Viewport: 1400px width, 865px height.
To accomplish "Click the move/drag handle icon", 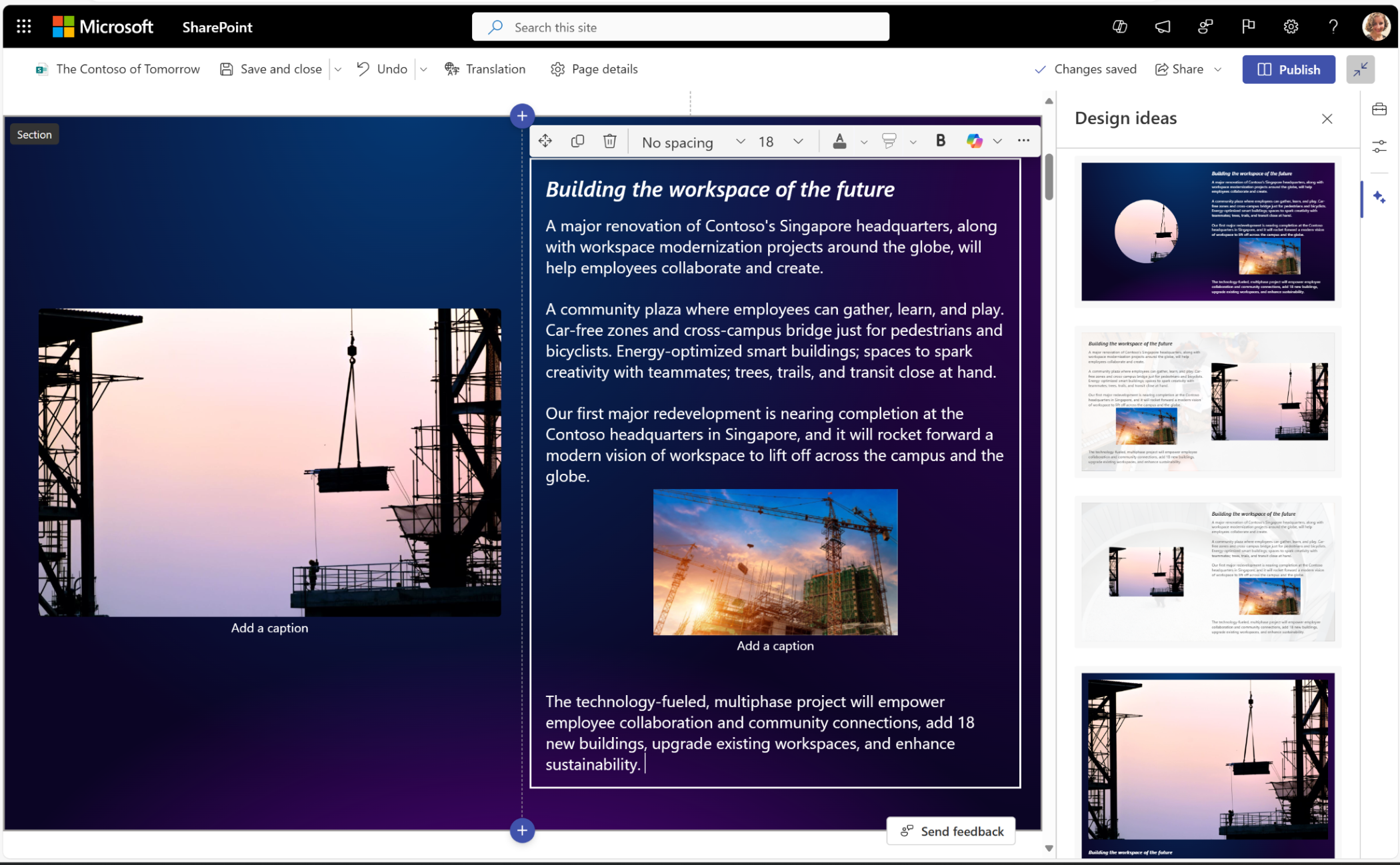I will tap(546, 140).
